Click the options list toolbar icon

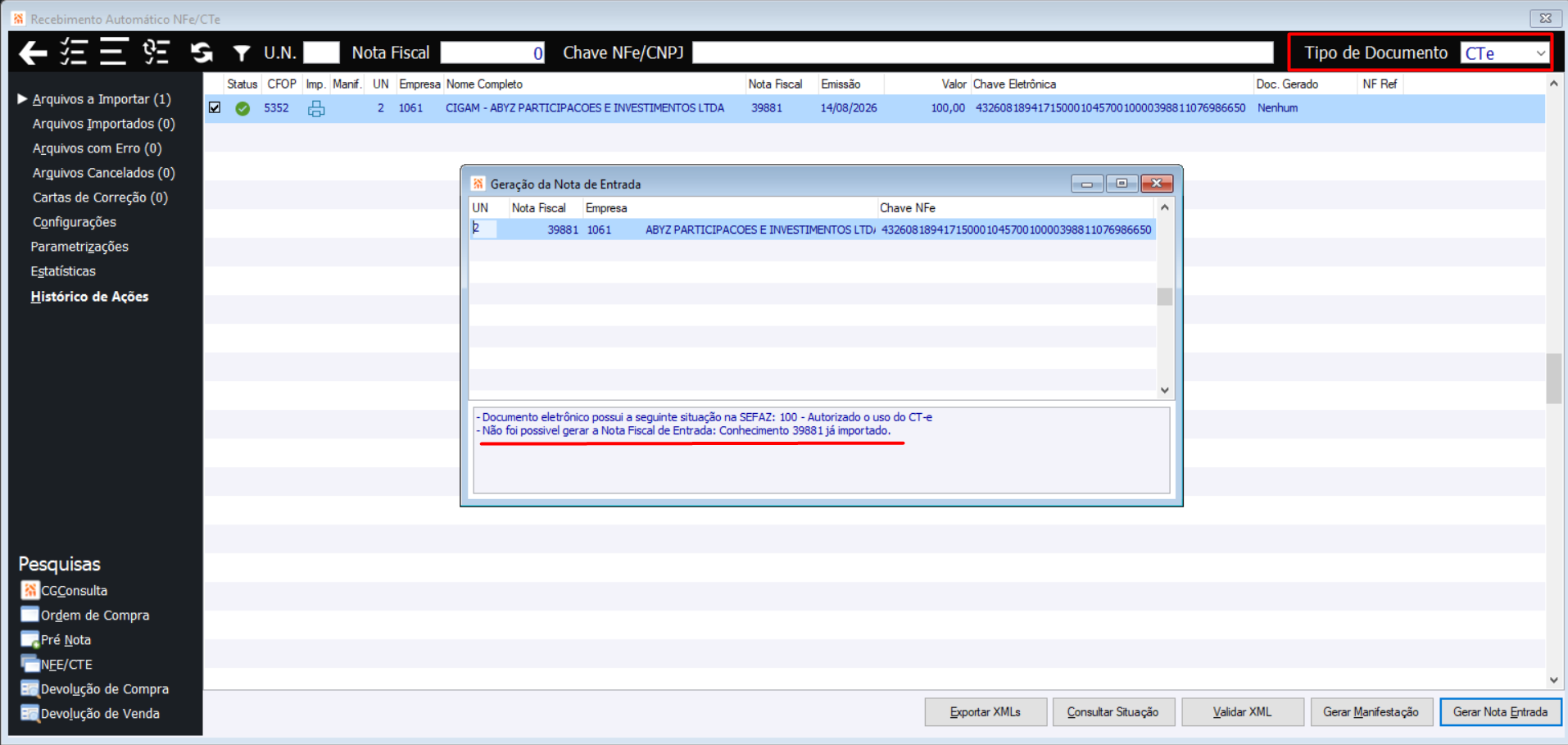156,52
